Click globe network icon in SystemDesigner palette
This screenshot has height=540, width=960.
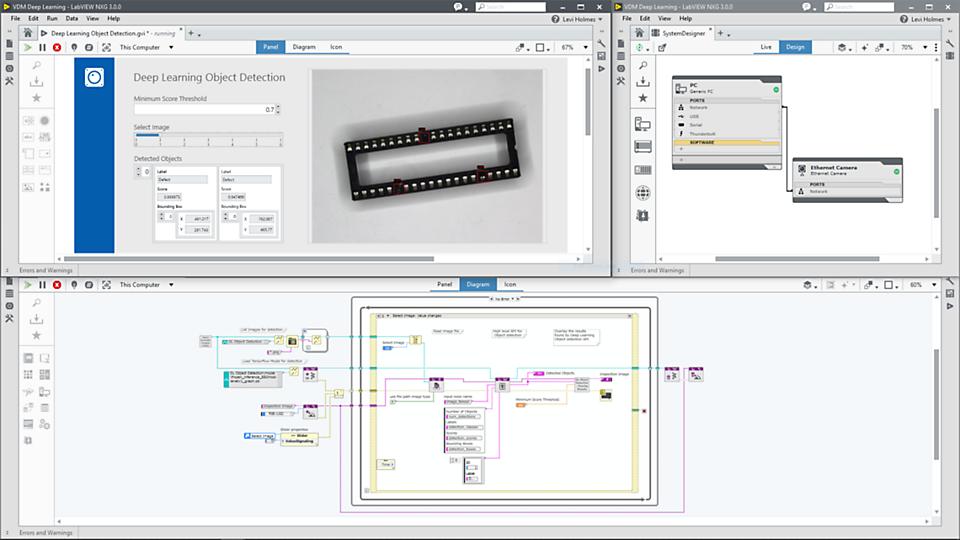pos(642,193)
